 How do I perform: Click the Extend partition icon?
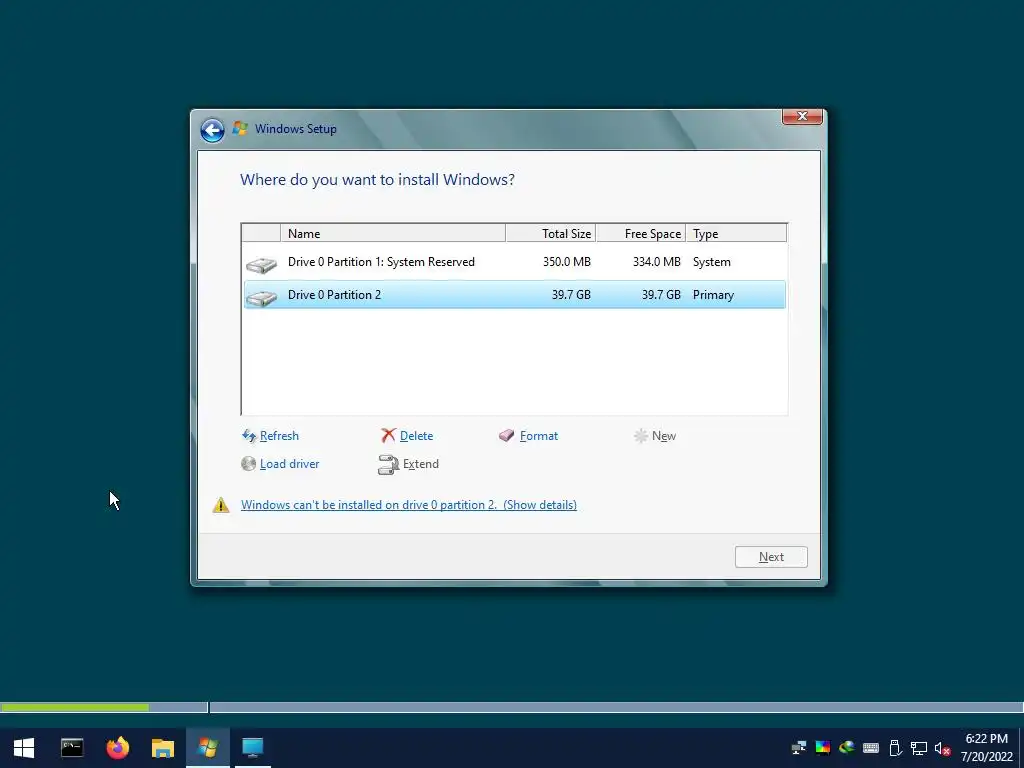point(388,464)
